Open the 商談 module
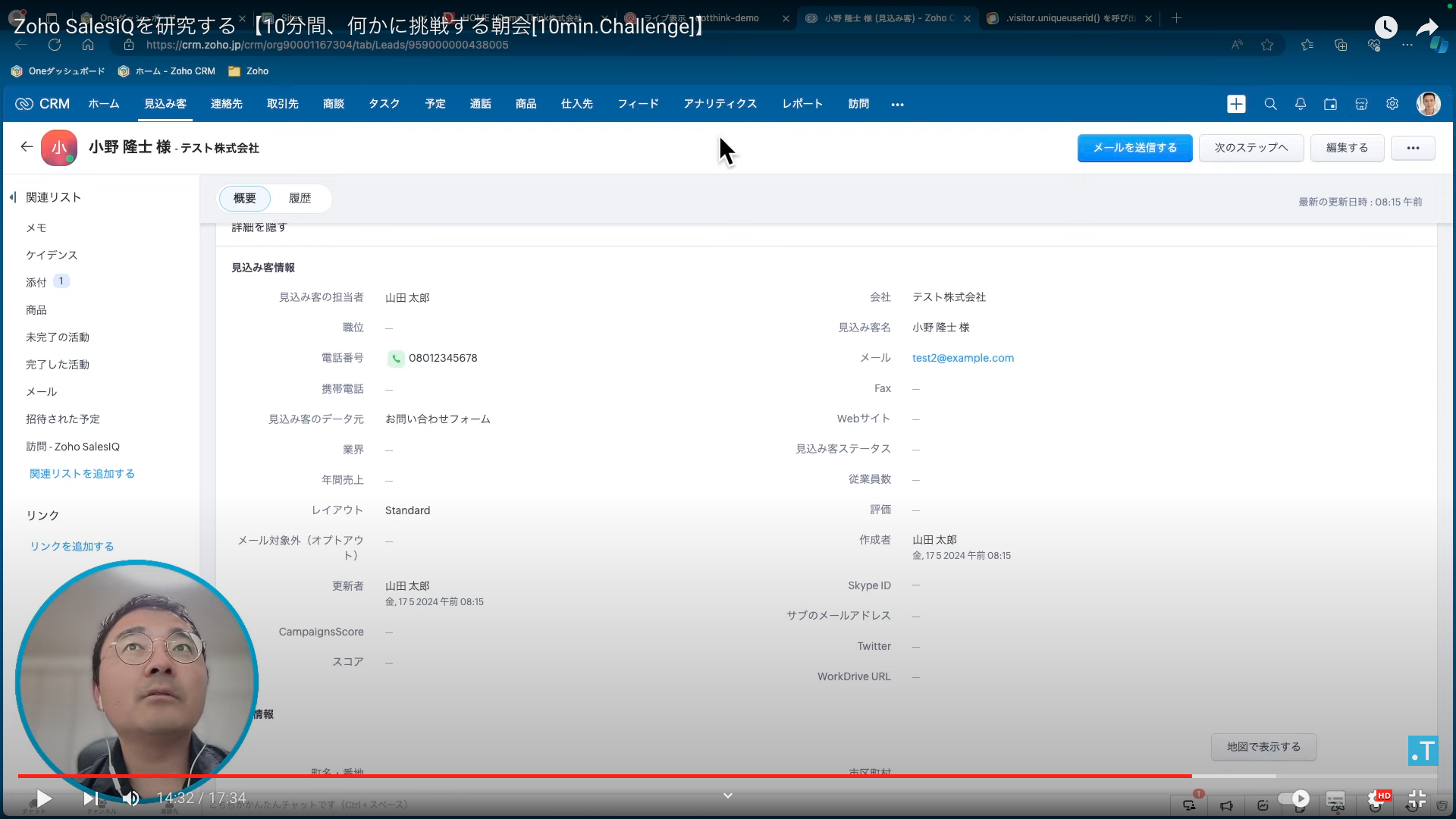 (x=334, y=104)
